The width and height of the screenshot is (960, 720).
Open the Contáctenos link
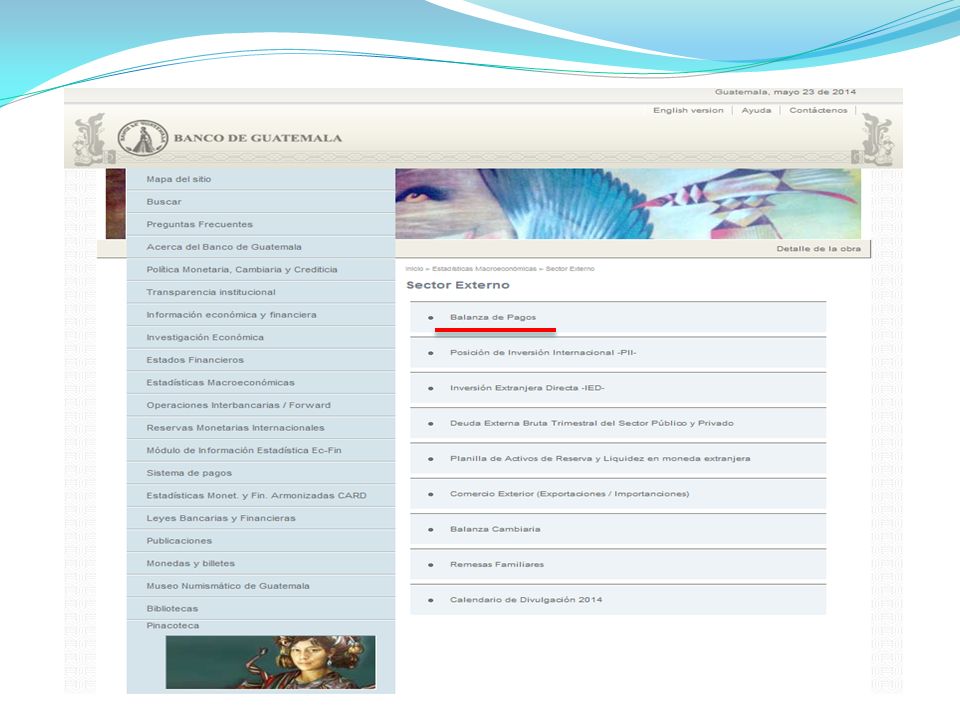tap(818, 110)
